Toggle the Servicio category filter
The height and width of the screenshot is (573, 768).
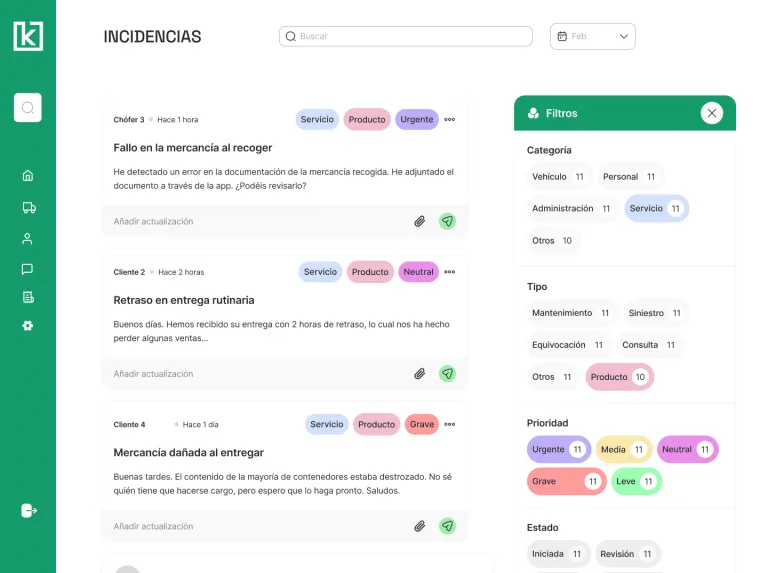click(656, 209)
